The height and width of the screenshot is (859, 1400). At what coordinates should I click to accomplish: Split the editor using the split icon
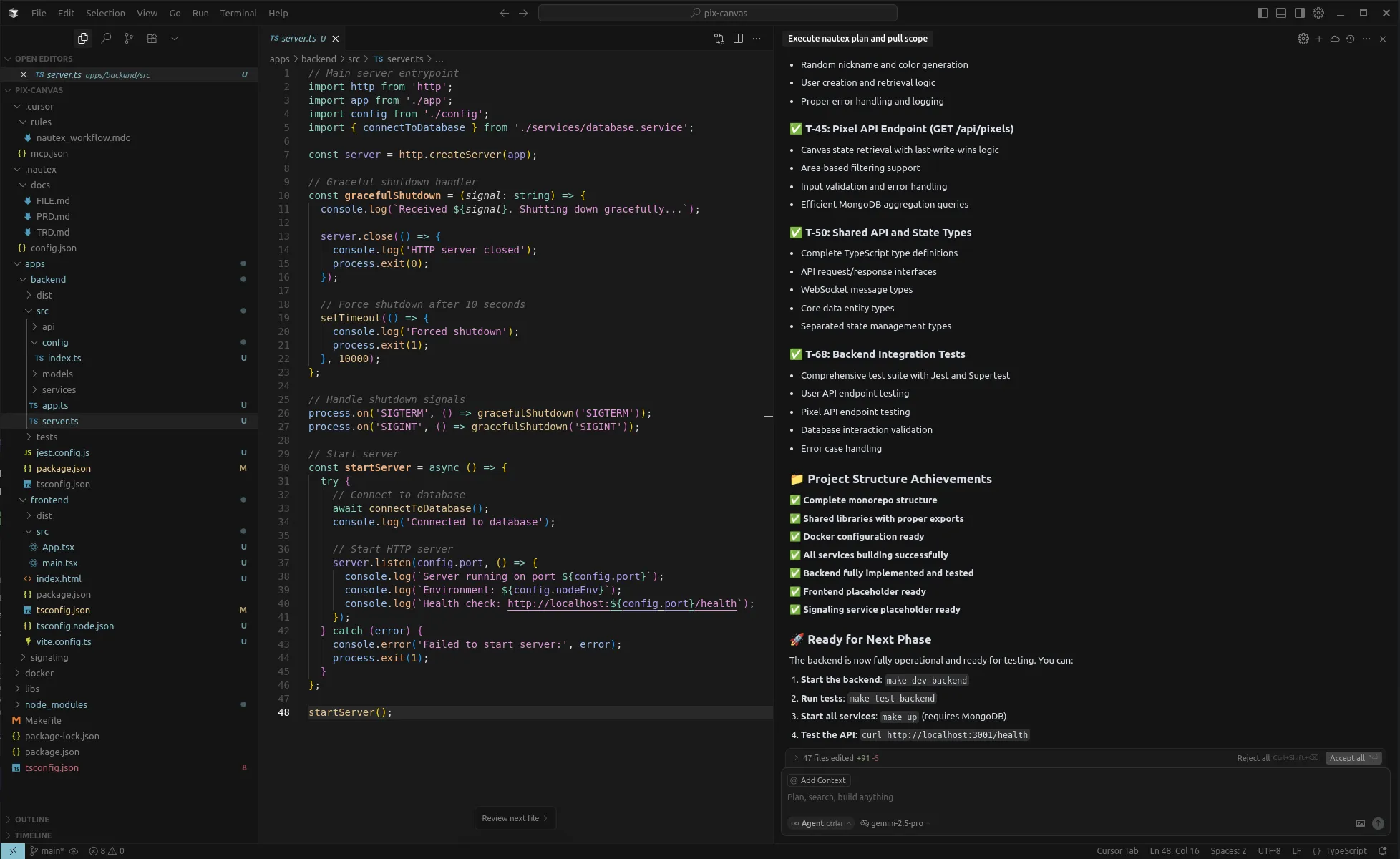738,39
